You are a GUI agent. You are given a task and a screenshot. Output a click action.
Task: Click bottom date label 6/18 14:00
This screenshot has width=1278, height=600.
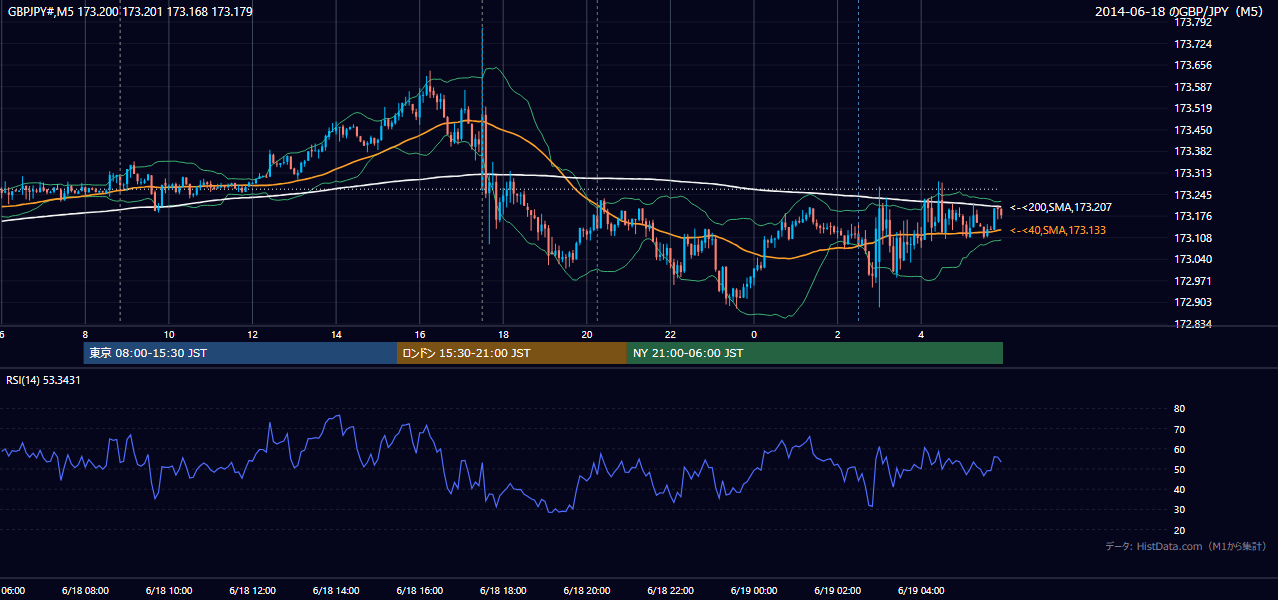(x=336, y=591)
